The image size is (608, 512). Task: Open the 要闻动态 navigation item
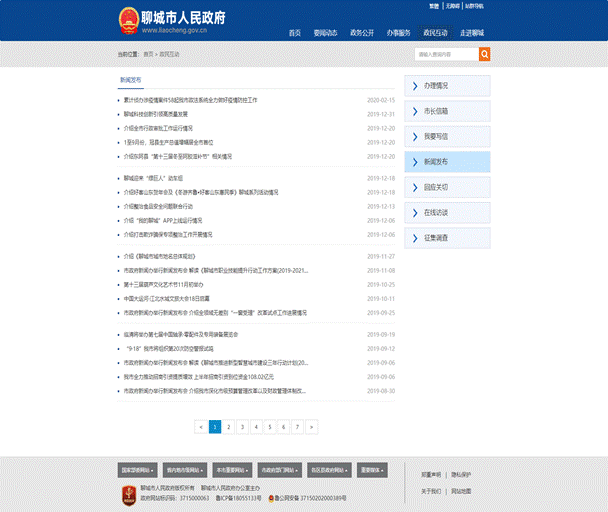pyautogui.click(x=325, y=33)
